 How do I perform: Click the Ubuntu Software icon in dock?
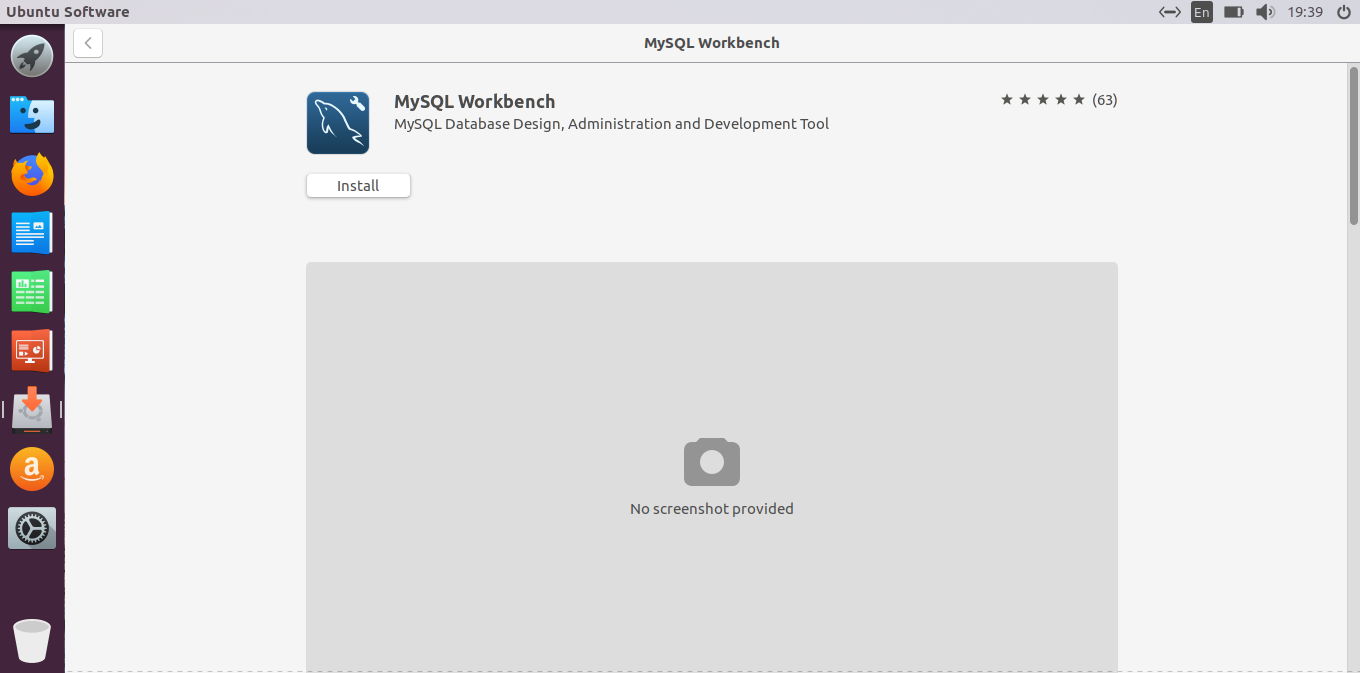click(32, 409)
